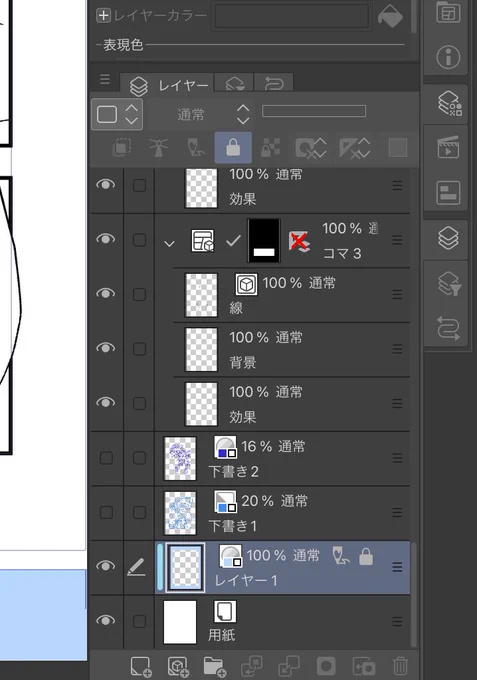This screenshot has width=477, height=680.
Task: Toggle lock transparent pixels icon
Action: coord(270,147)
